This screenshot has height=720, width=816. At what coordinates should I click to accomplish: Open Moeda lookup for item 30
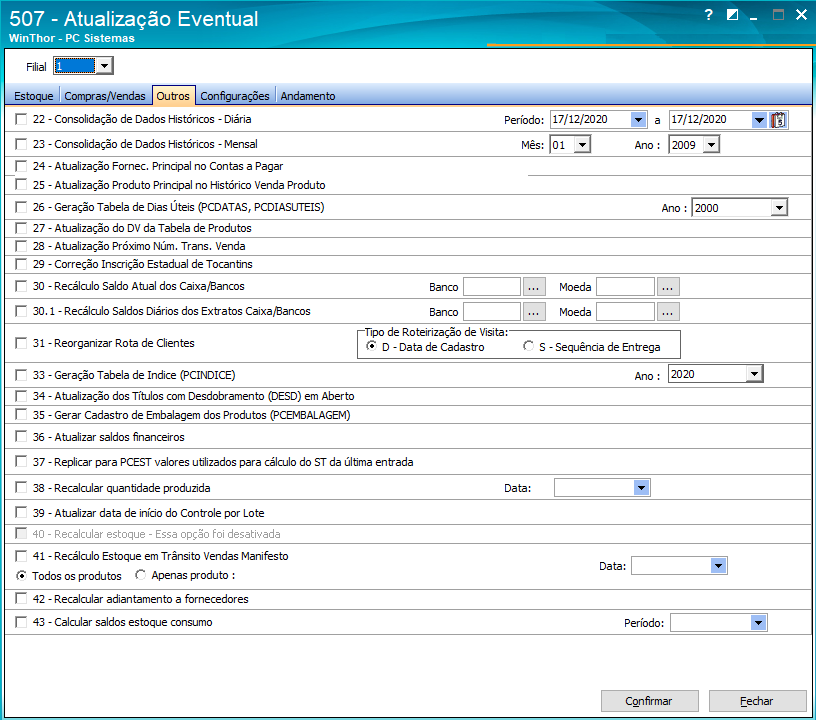pyautogui.click(x=668, y=287)
